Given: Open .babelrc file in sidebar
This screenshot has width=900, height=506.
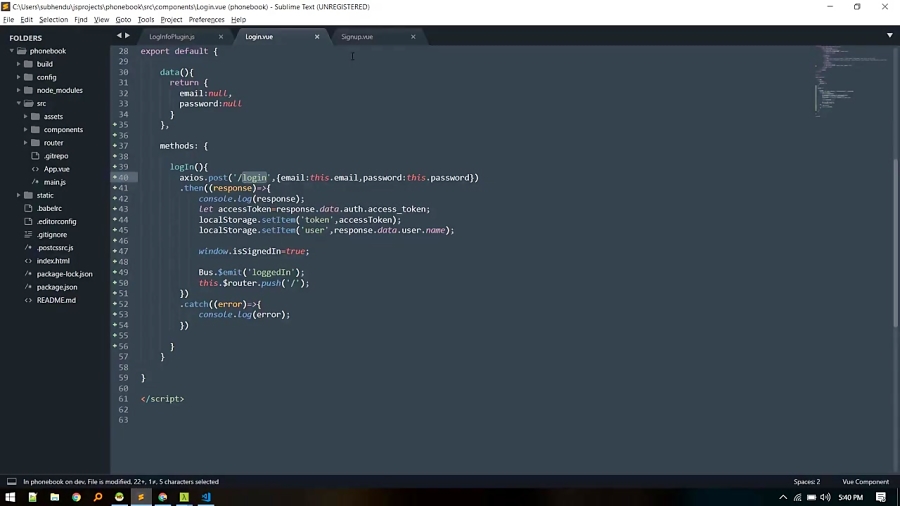Looking at the screenshot, I should point(49,208).
